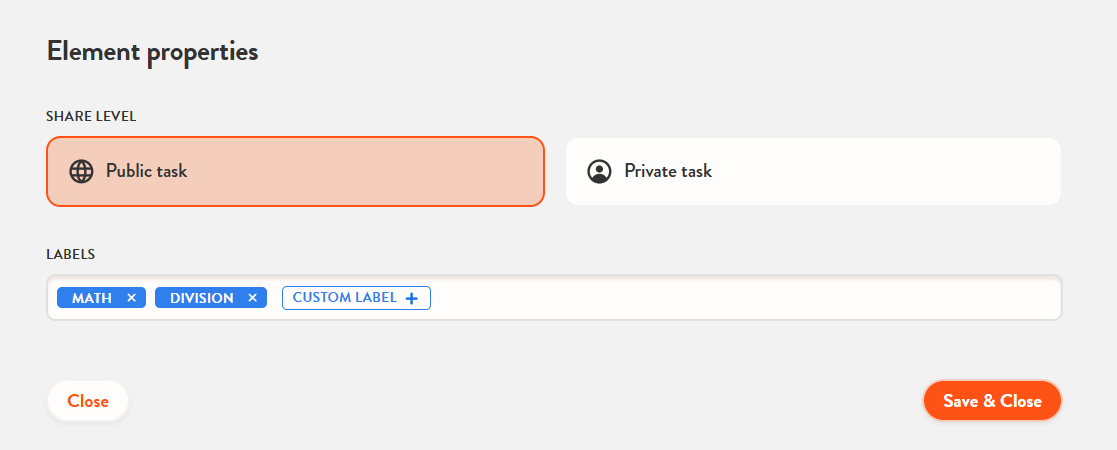The height and width of the screenshot is (450, 1117).
Task: Click the "Private task" text
Action: point(668,171)
